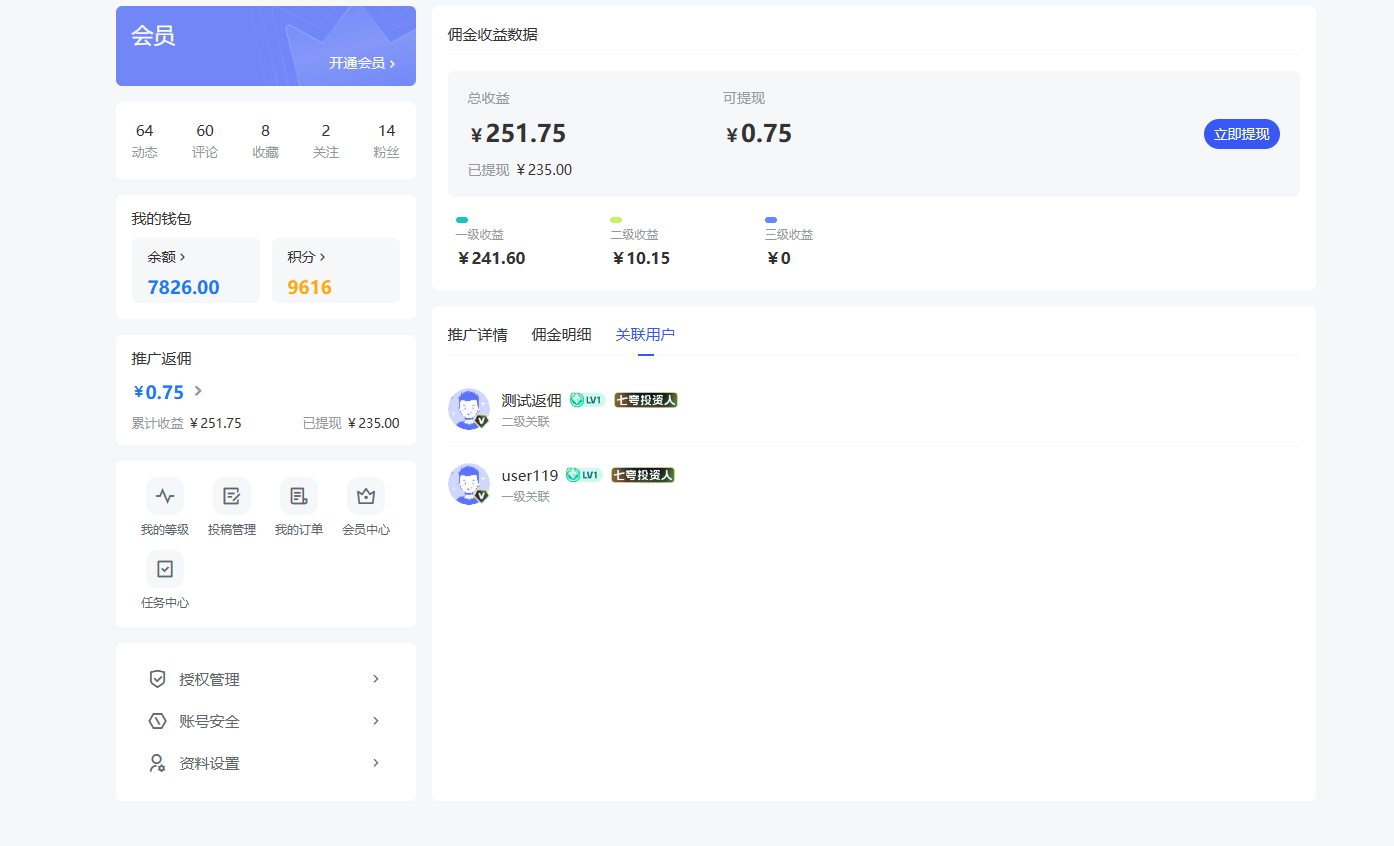View 64 动态 posts count
This screenshot has height=846, width=1394.
coord(145,141)
